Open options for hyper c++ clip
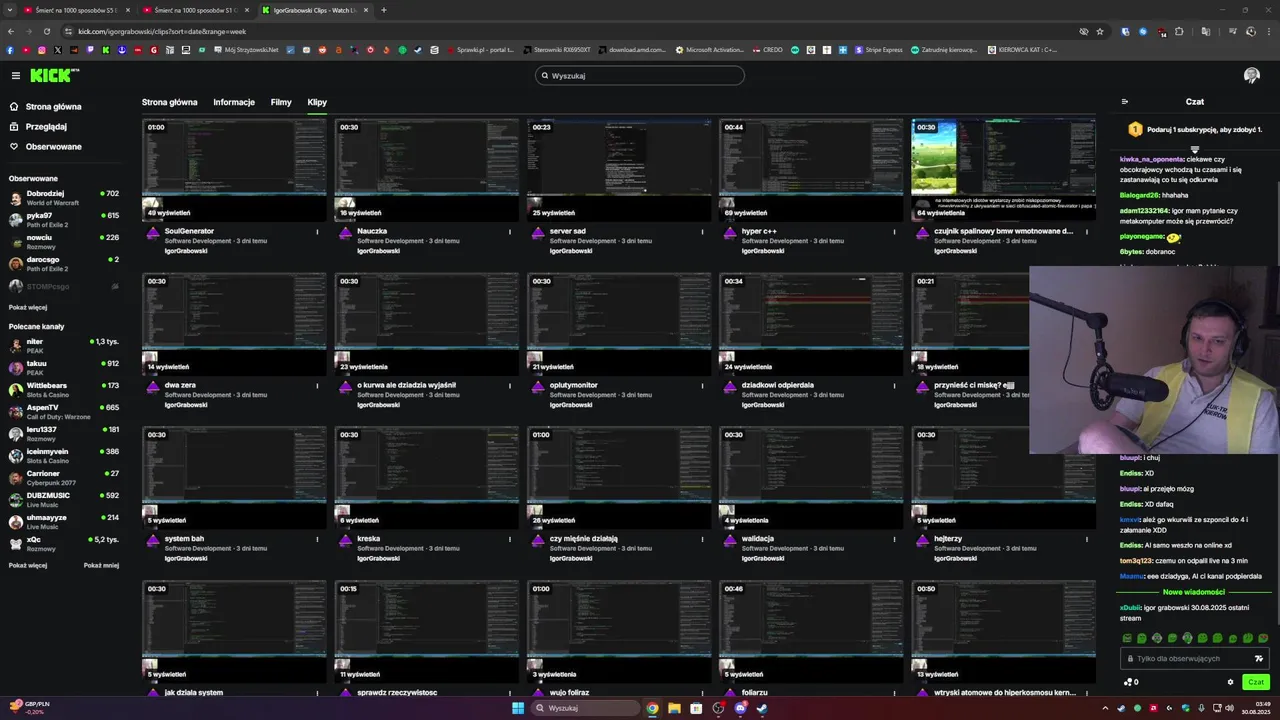Viewport: 1280px width, 720px height. [x=894, y=231]
